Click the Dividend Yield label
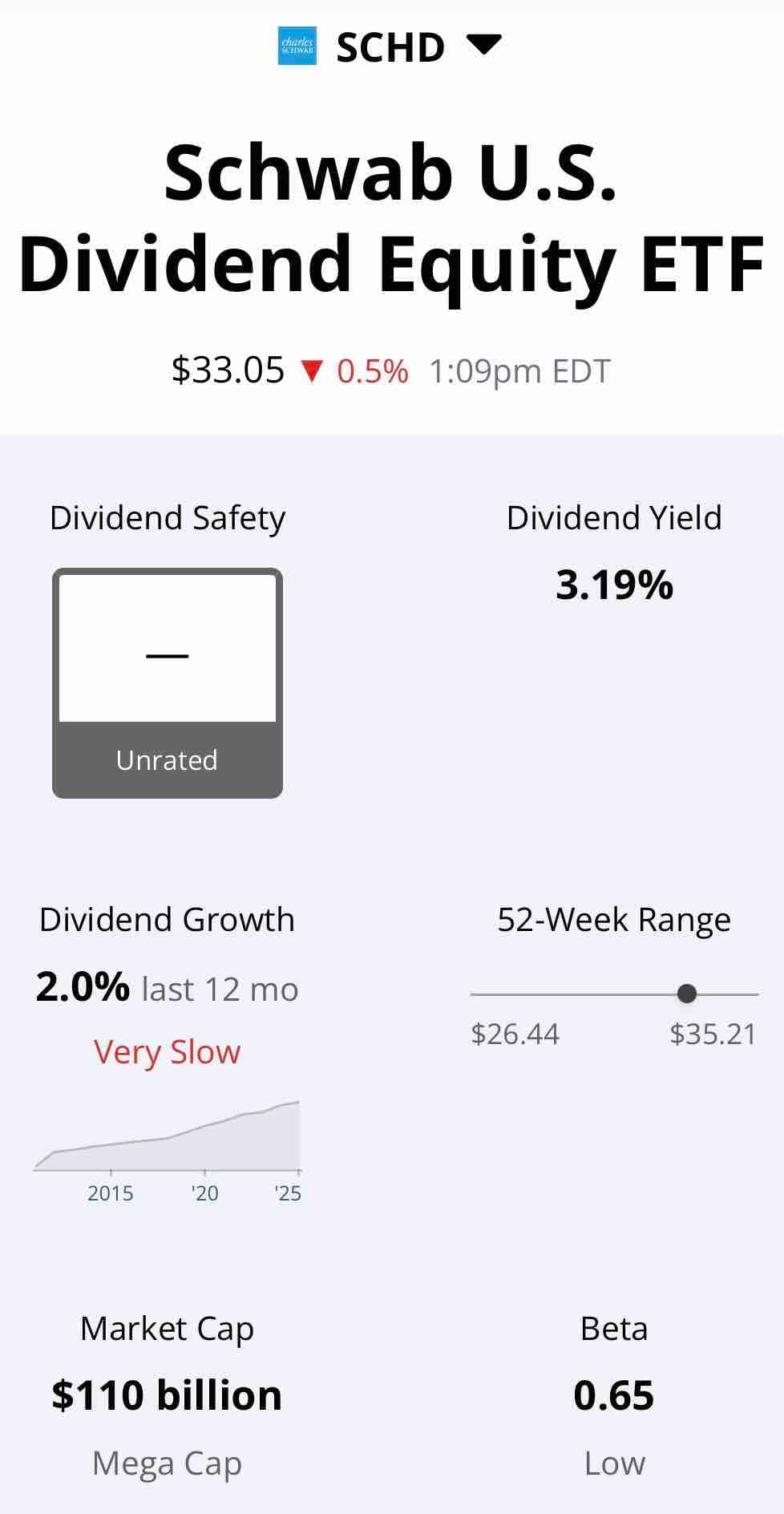The image size is (784, 1514). click(614, 518)
